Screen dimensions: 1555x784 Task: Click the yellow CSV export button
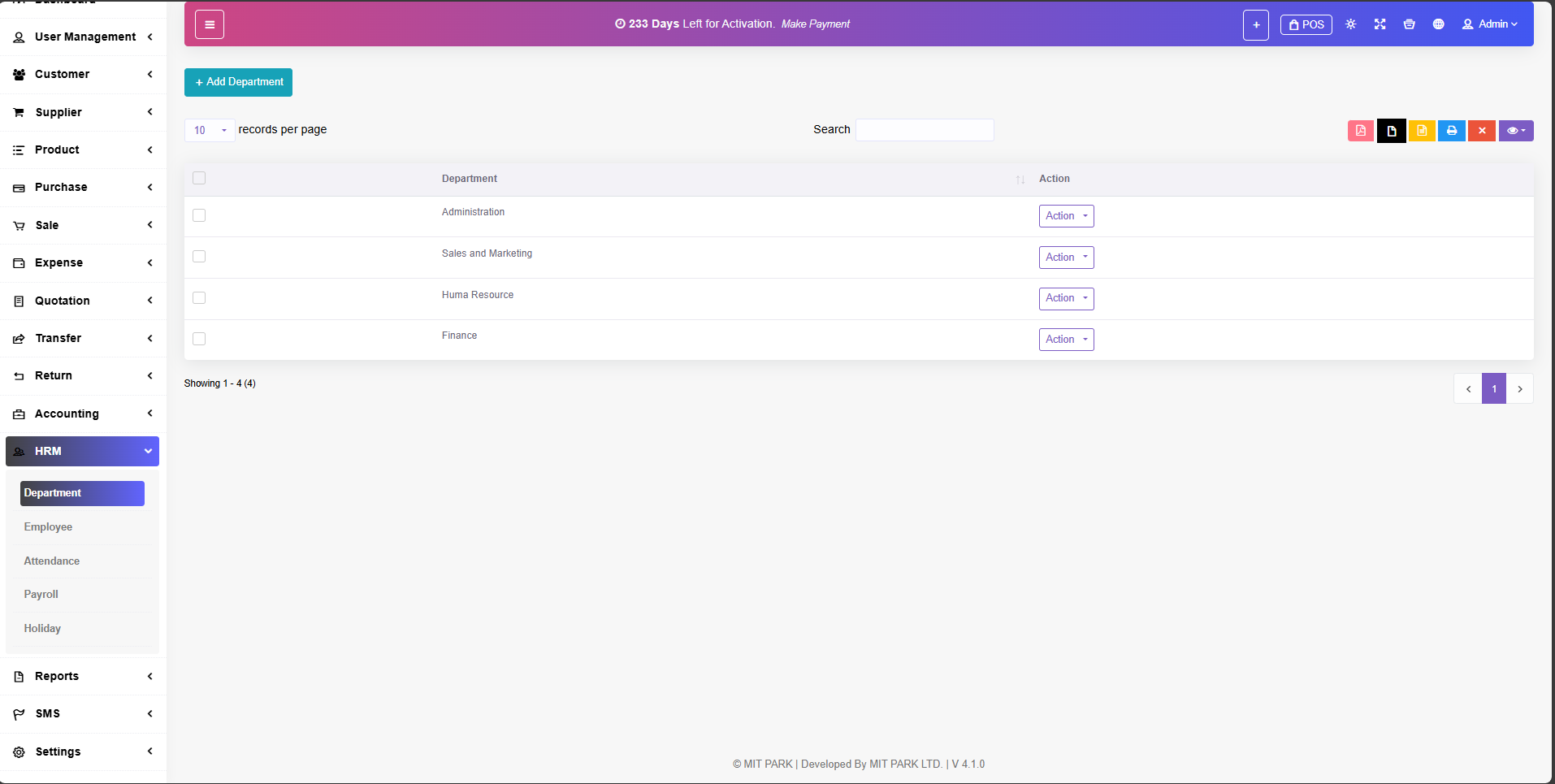pyautogui.click(x=1421, y=131)
